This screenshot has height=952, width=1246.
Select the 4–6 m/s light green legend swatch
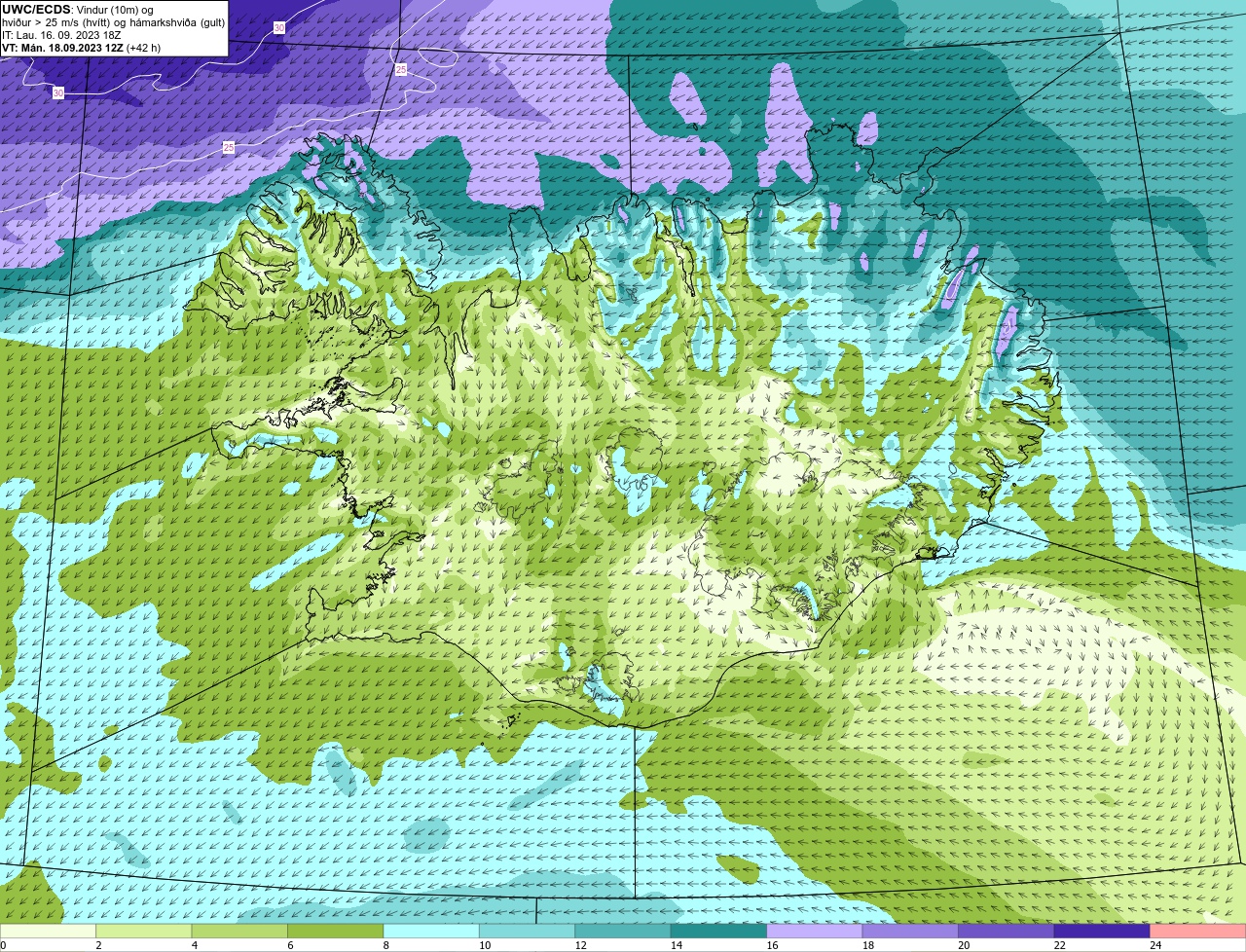click(239, 932)
